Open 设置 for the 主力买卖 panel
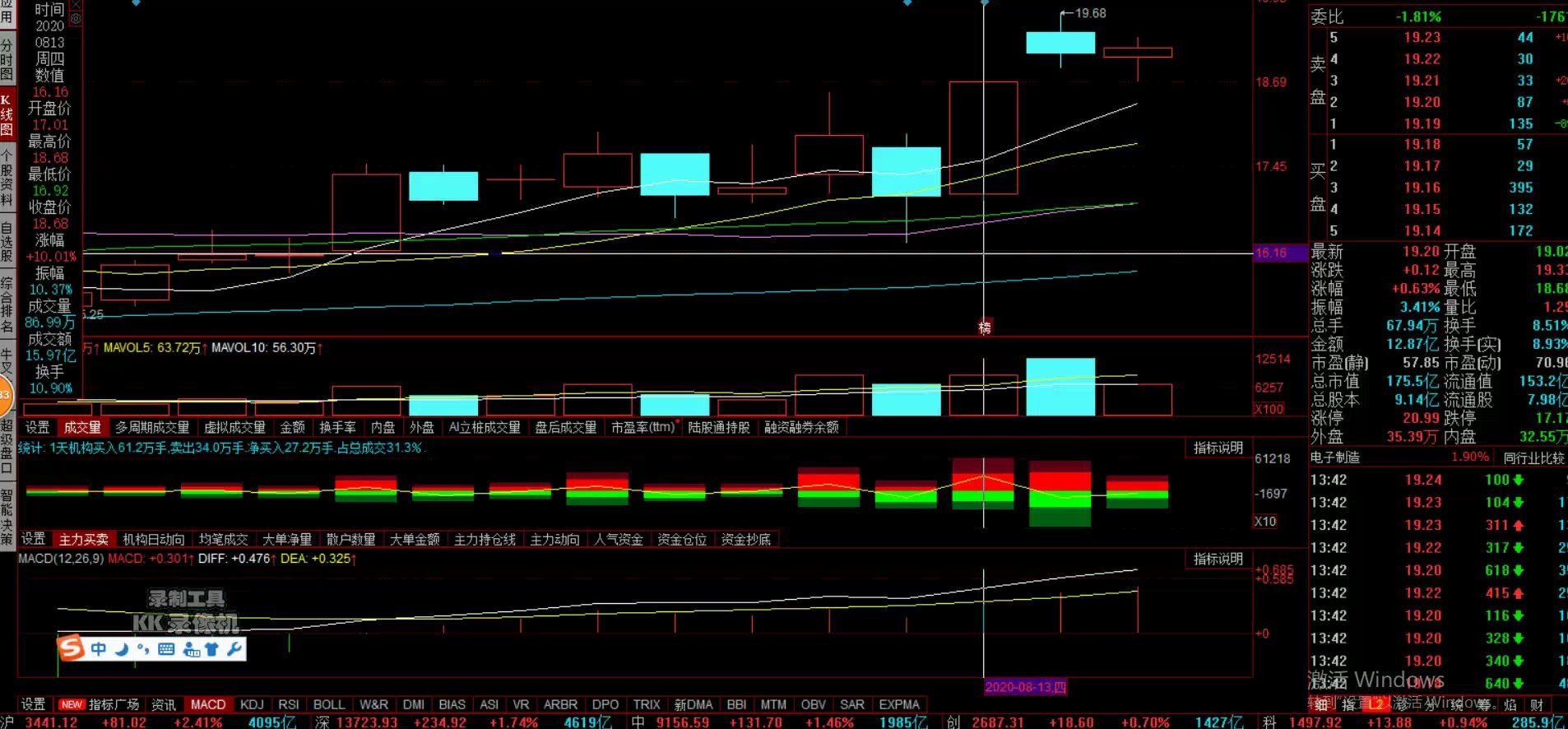1568x729 pixels. click(34, 539)
